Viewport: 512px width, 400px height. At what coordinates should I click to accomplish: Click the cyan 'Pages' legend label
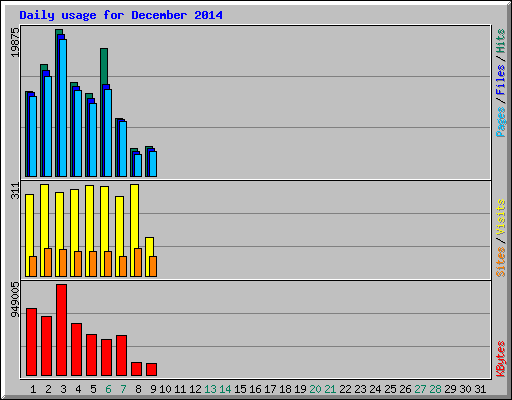500,122
